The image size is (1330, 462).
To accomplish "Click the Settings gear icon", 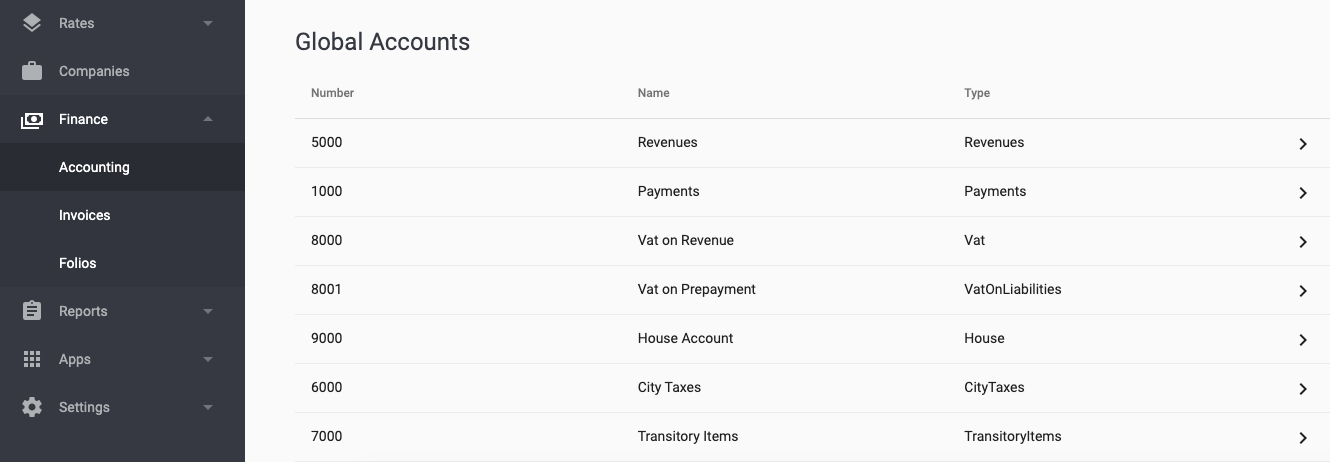I will [32, 407].
